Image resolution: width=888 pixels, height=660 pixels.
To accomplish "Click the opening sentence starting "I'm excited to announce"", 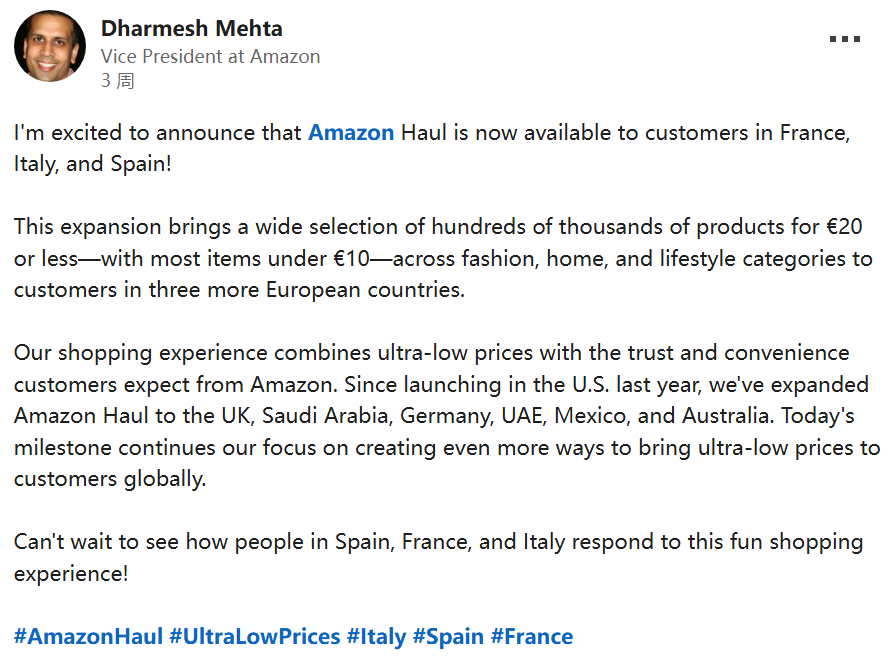I will point(160,133).
